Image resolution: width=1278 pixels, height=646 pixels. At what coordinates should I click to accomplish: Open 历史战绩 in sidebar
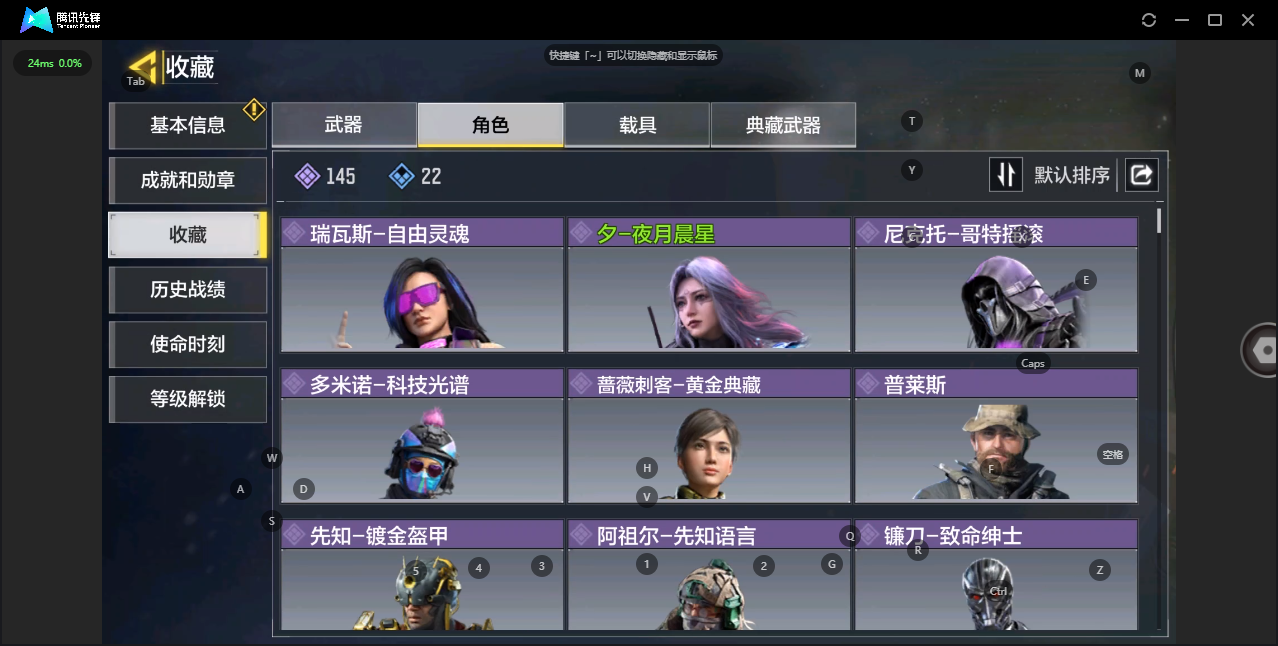[x=188, y=289]
